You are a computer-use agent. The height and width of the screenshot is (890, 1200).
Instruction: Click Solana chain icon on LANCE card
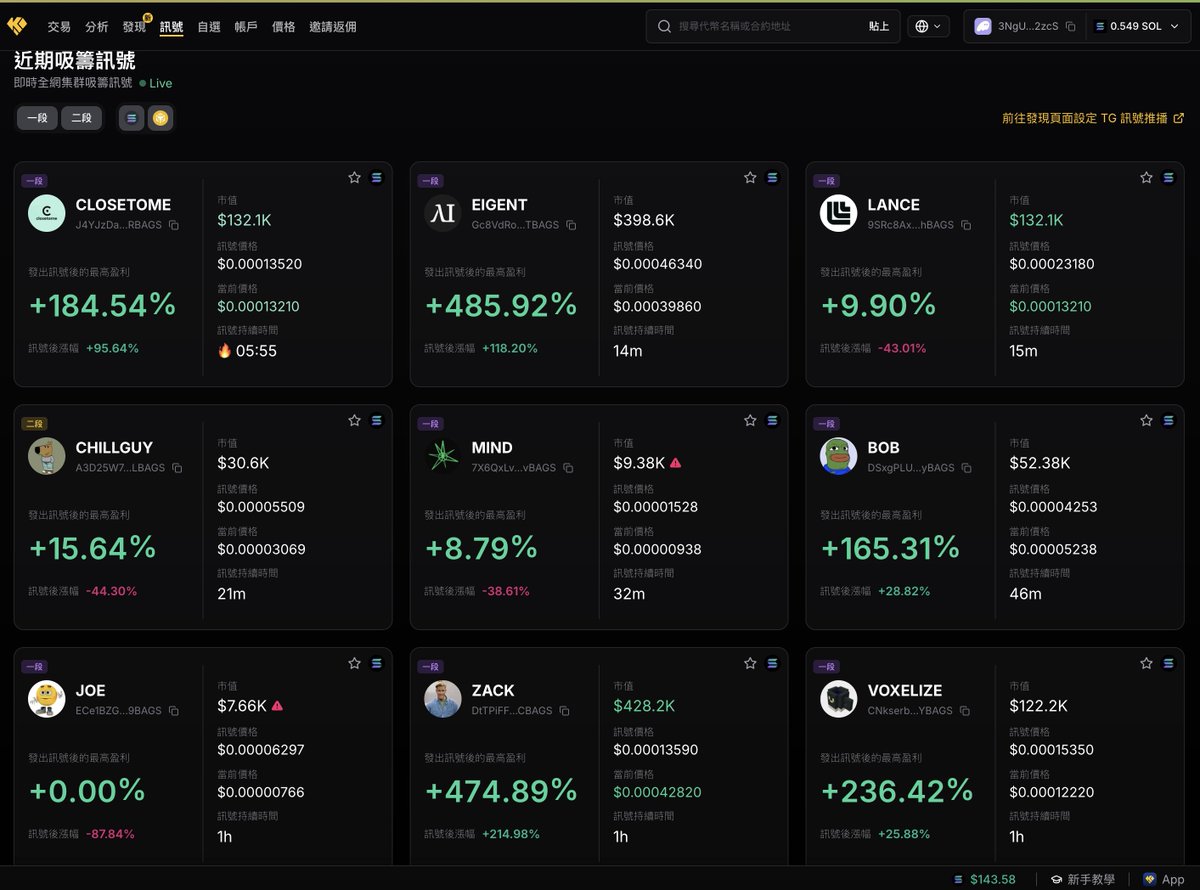[1168, 178]
